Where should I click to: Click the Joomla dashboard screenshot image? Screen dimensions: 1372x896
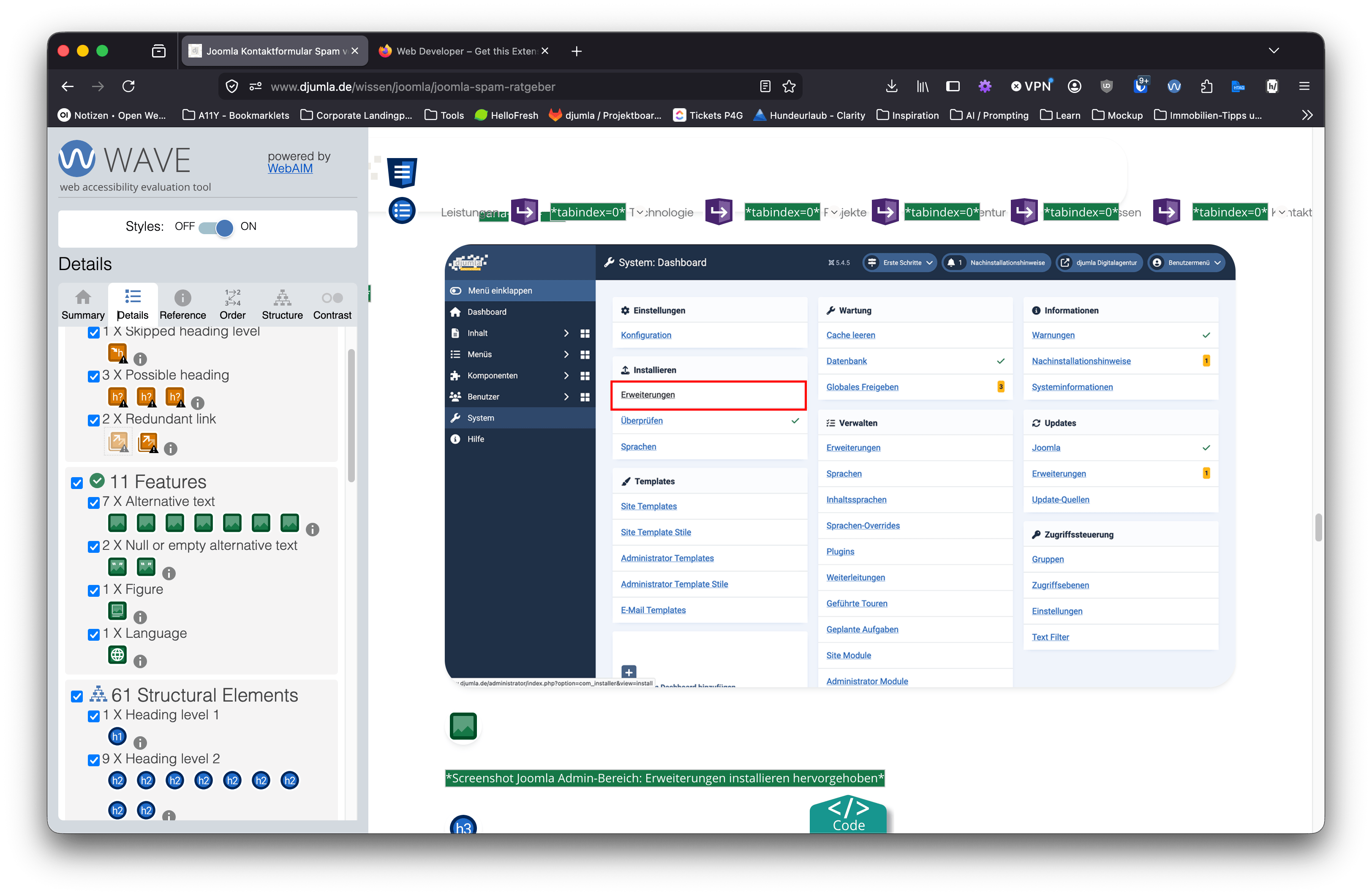click(839, 466)
